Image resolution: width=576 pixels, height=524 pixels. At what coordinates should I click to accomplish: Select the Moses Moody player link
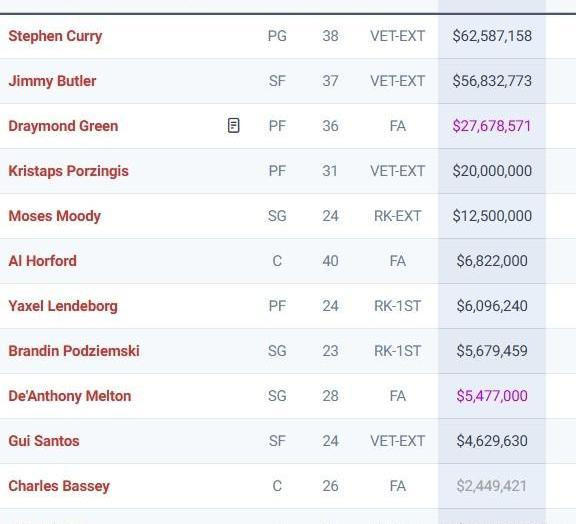[x=54, y=216]
